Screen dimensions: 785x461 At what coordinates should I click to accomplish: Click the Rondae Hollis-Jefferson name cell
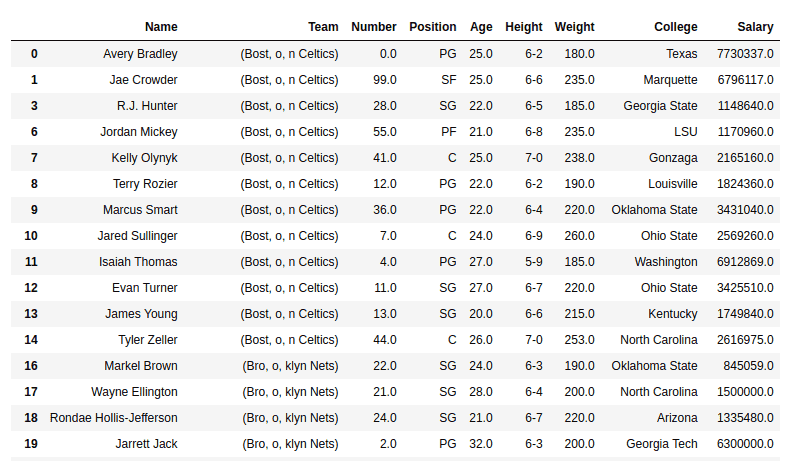point(114,418)
